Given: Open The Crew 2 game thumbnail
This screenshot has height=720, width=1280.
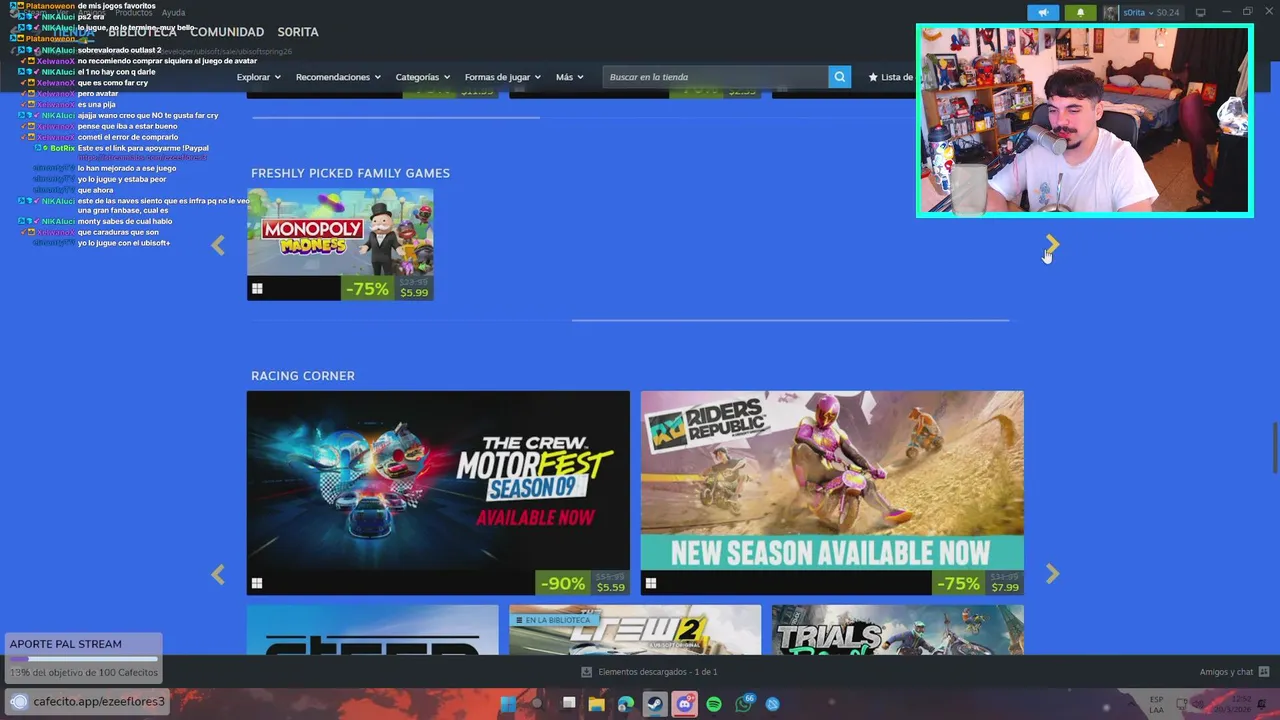Looking at the screenshot, I should [x=635, y=630].
